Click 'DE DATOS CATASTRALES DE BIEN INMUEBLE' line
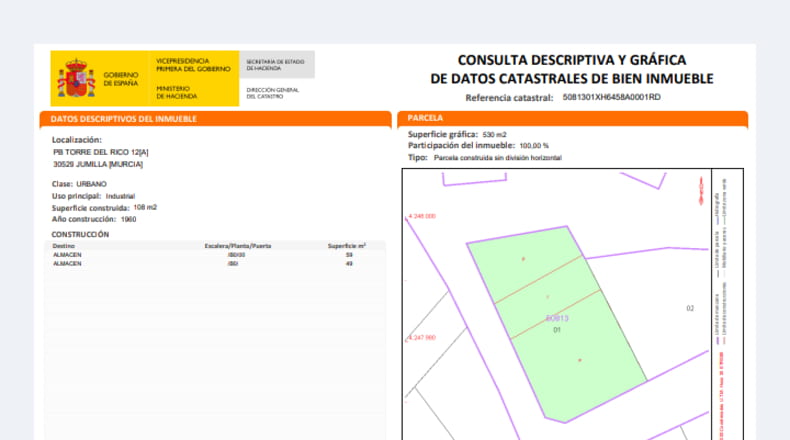Viewport: 790px width, 440px height. (572, 79)
